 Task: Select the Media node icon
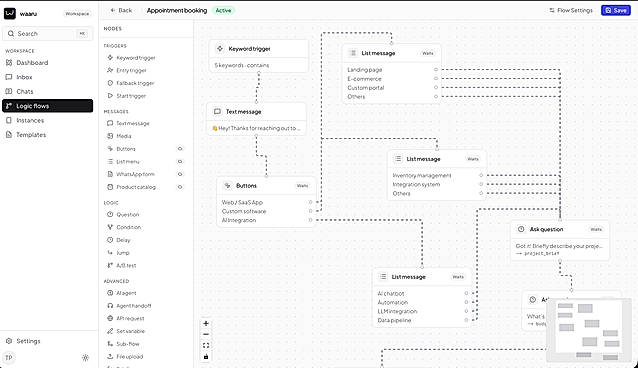pos(110,136)
